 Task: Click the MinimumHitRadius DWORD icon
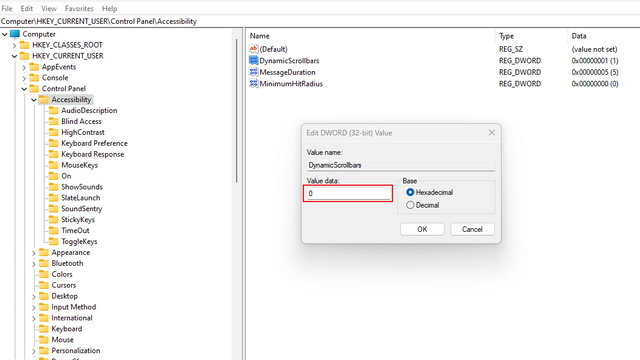click(x=253, y=84)
